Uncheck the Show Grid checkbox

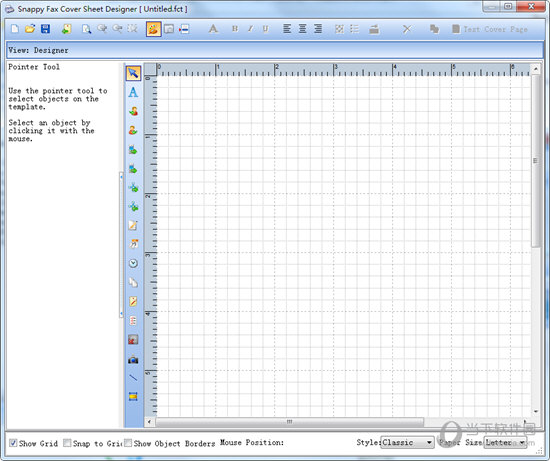(13, 443)
